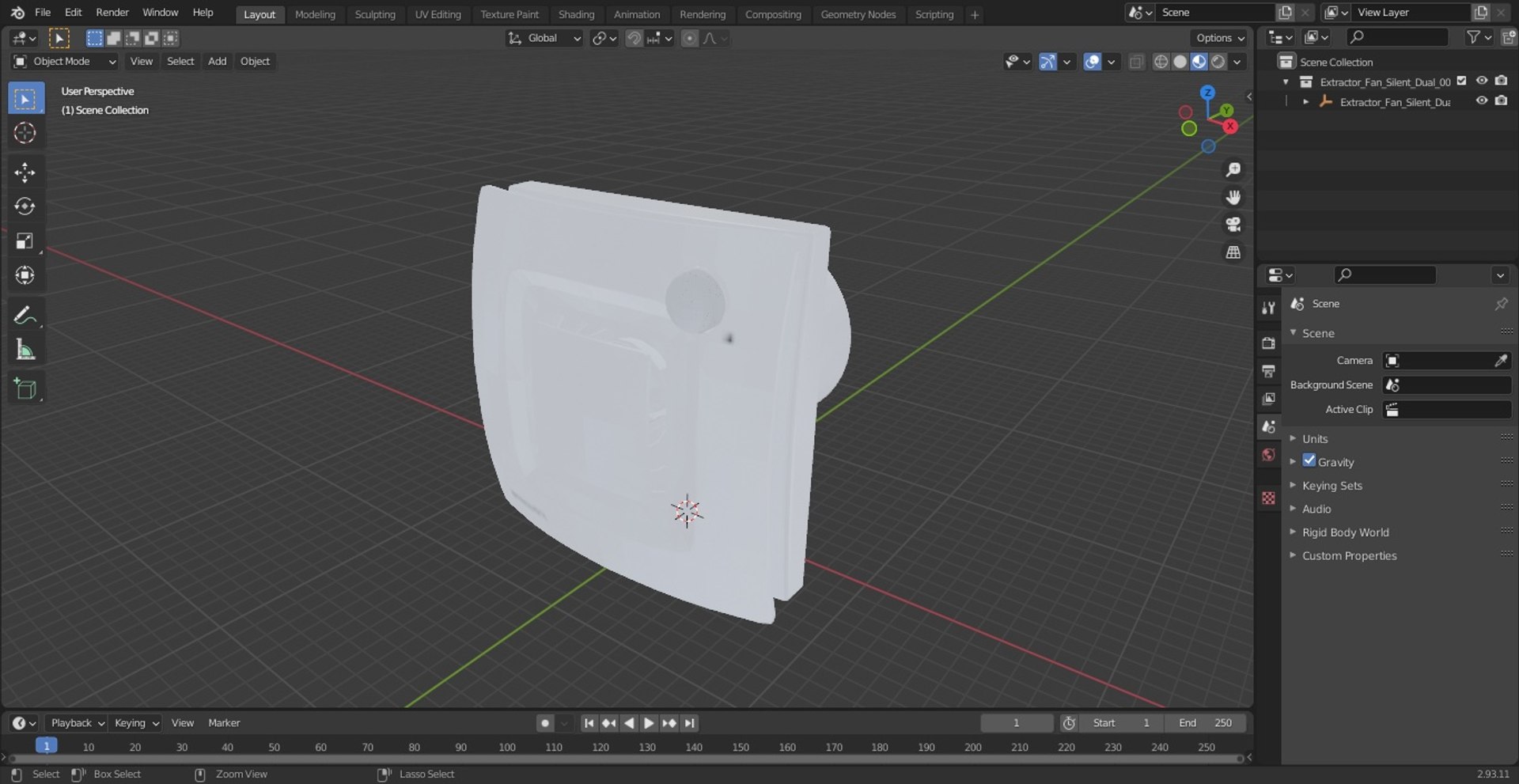Open the File menu
This screenshot has width=1519, height=784.
pyautogui.click(x=43, y=13)
